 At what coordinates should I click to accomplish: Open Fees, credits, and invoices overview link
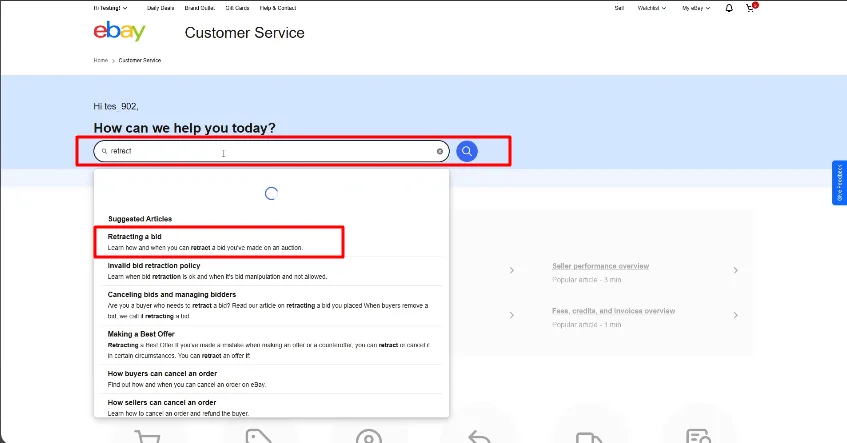click(x=613, y=311)
